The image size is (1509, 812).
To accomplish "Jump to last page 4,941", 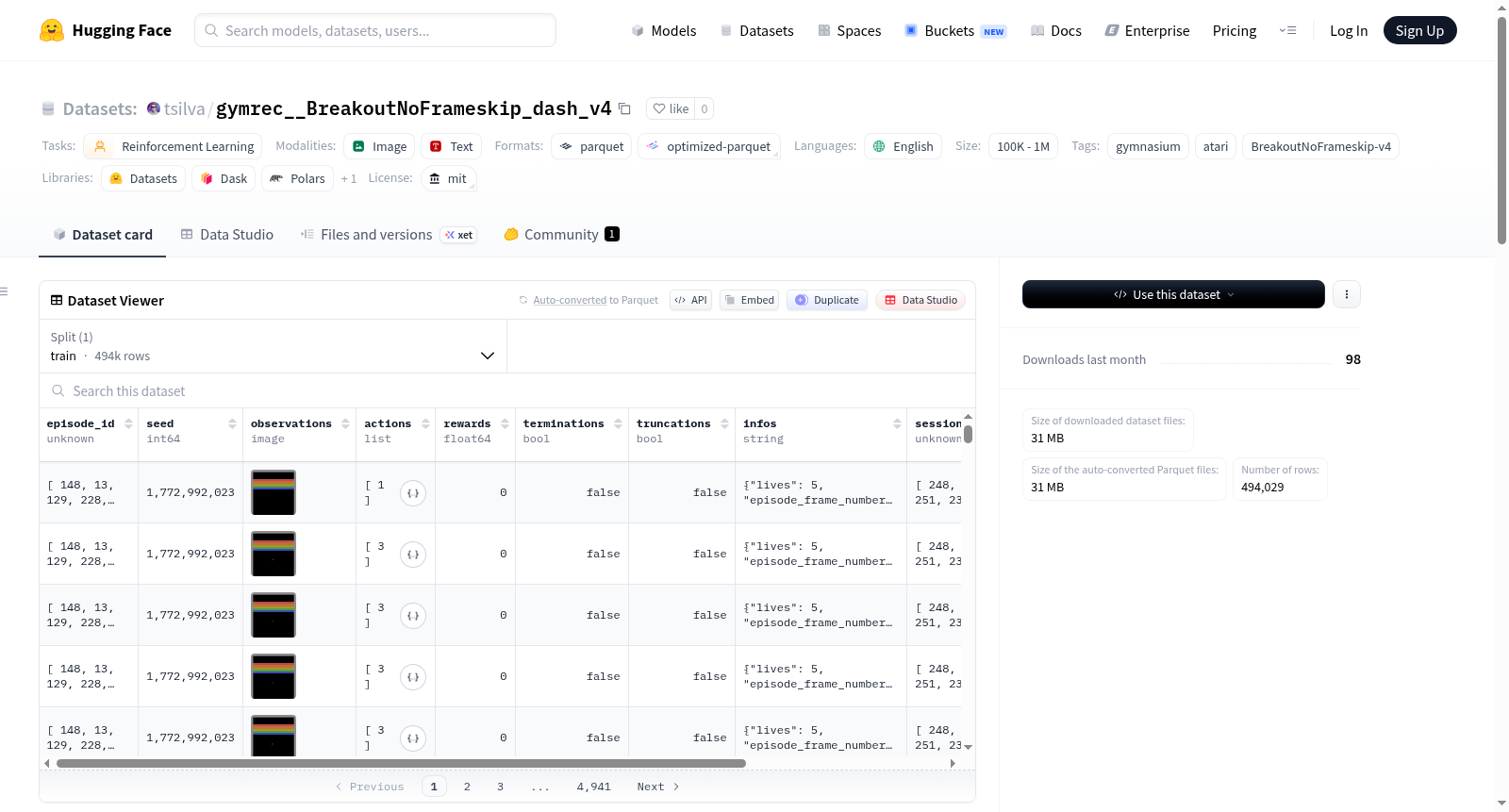I will 594,787.
